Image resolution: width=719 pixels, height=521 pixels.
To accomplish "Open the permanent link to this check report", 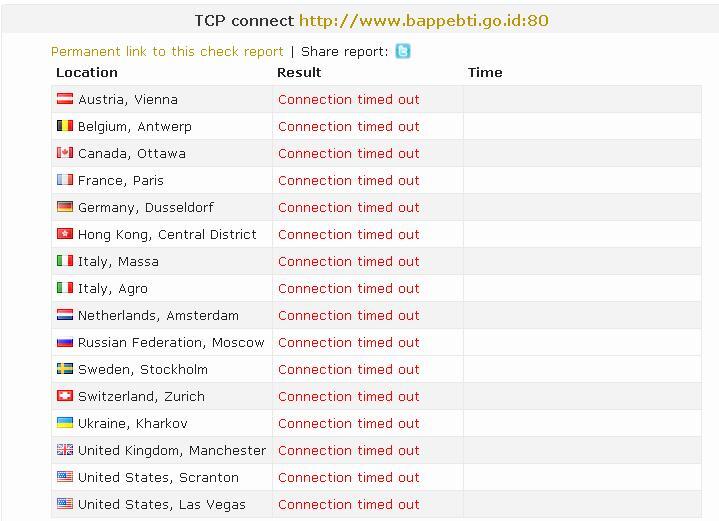I will (x=167, y=51).
